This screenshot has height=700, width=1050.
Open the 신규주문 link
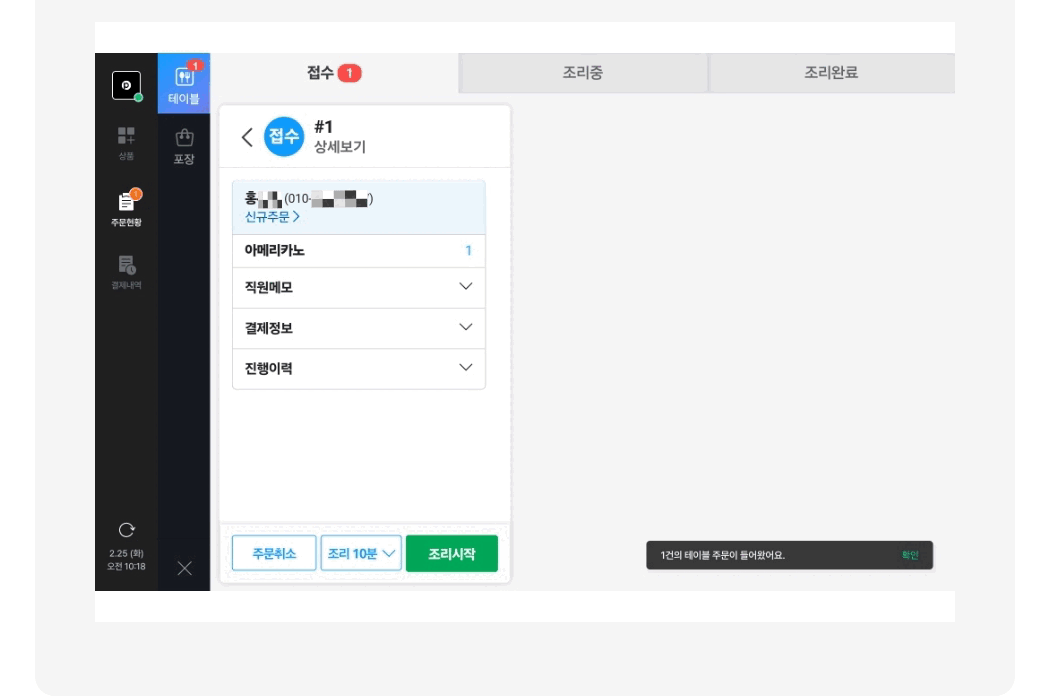click(272, 217)
